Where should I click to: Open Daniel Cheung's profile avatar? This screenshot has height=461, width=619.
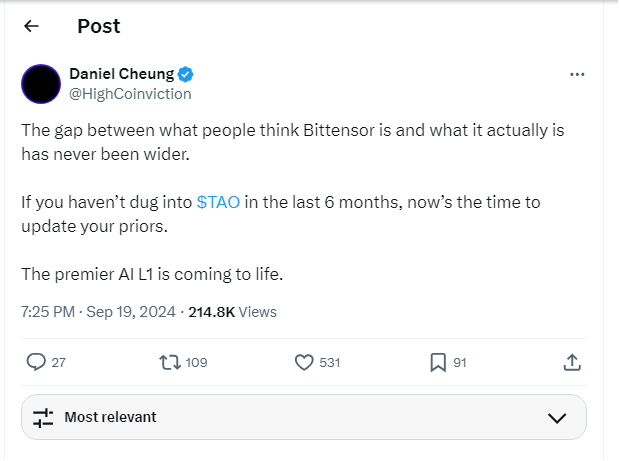coord(40,84)
